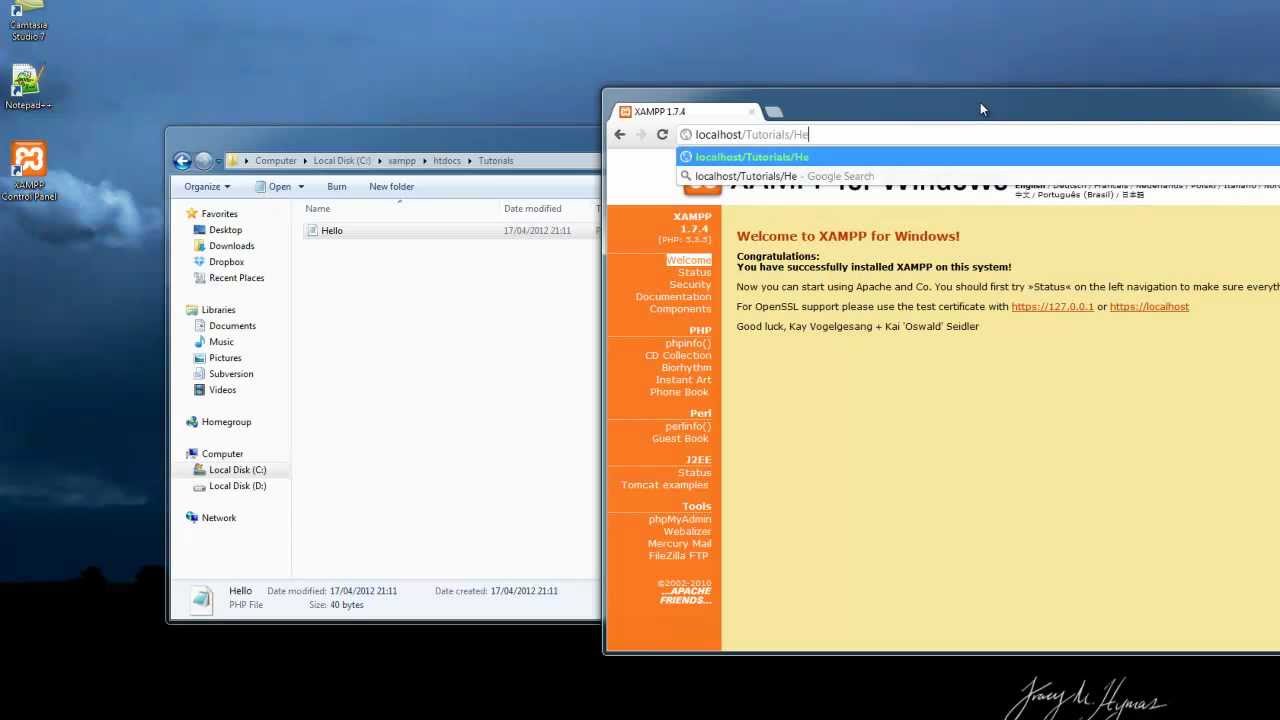1280x720 pixels.
Task: Select Local Disk (C:) in navigation pane
Action: pyautogui.click(x=237, y=470)
